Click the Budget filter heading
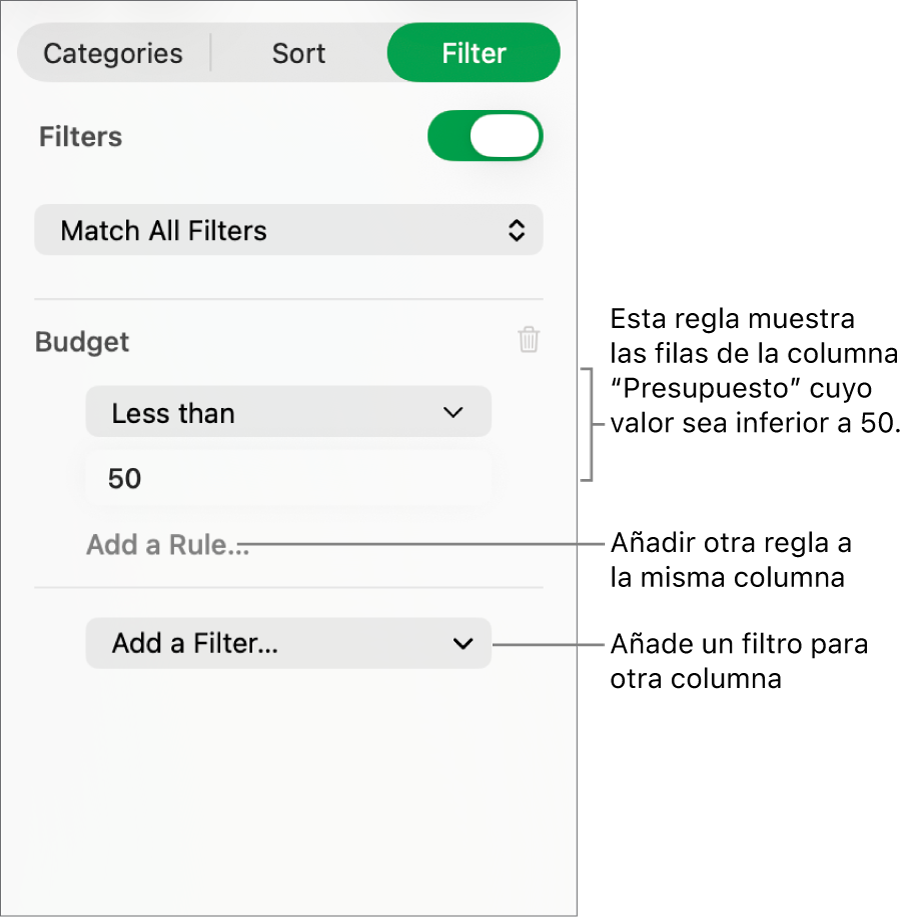Viewport: 924px width, 918px height. (82, 341)
